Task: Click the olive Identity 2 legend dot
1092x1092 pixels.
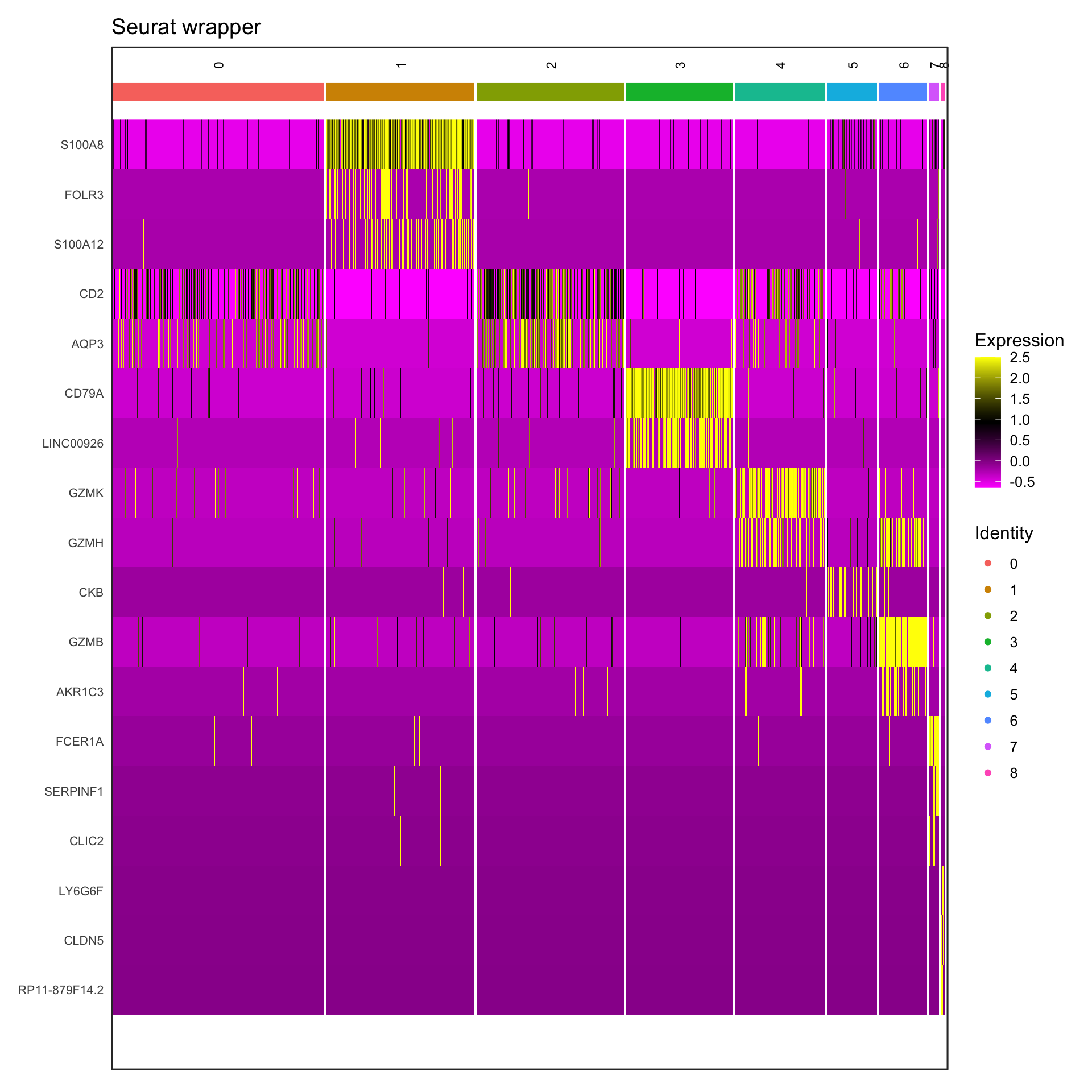Action: (988, 615)
